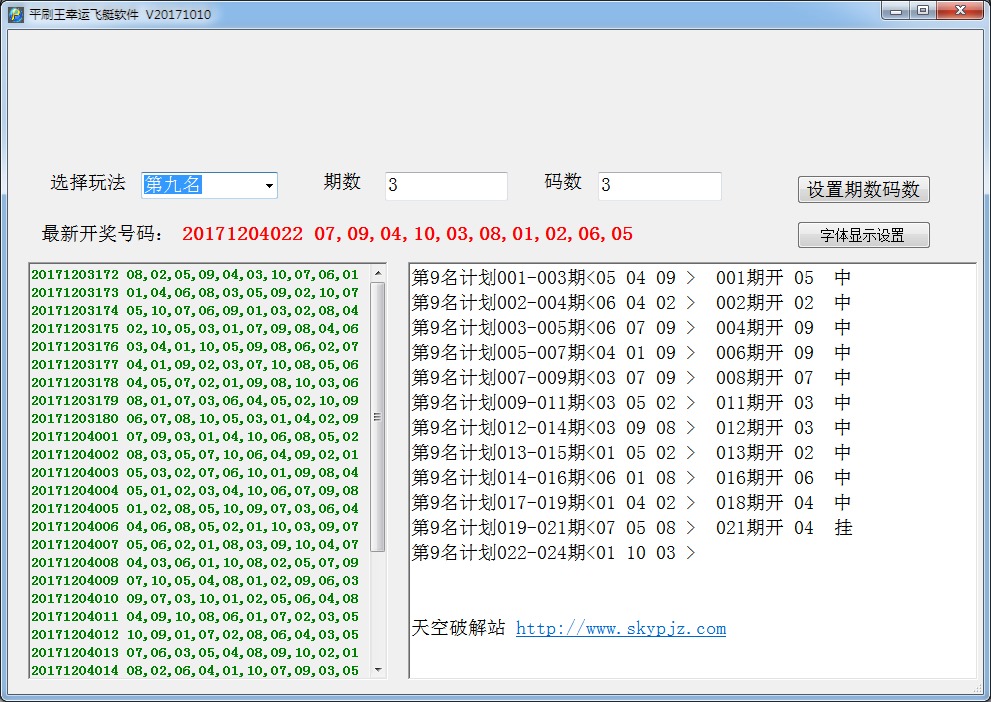The width and height of the screenshot is (991, 702).
Task: Click the 码数 input field
Action: point(659,186)
